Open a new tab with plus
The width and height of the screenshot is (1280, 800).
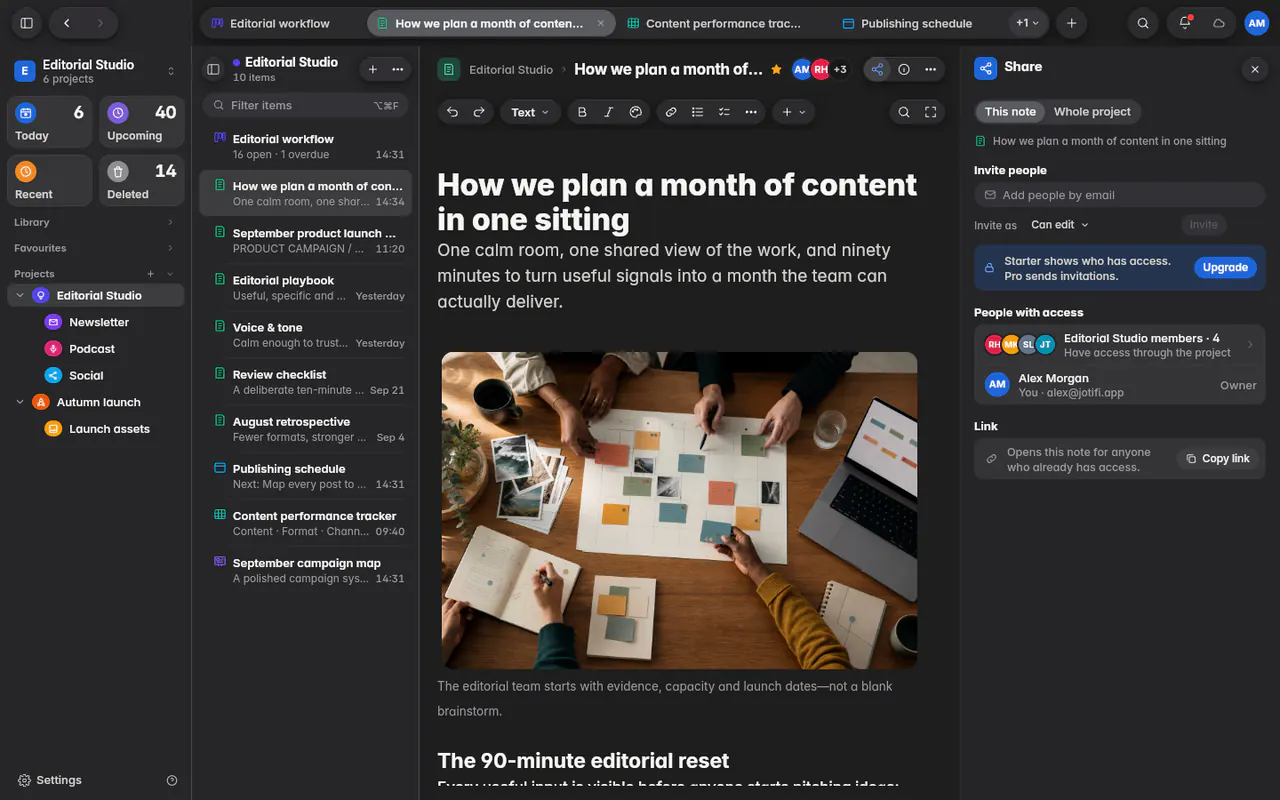(1071, 23)
